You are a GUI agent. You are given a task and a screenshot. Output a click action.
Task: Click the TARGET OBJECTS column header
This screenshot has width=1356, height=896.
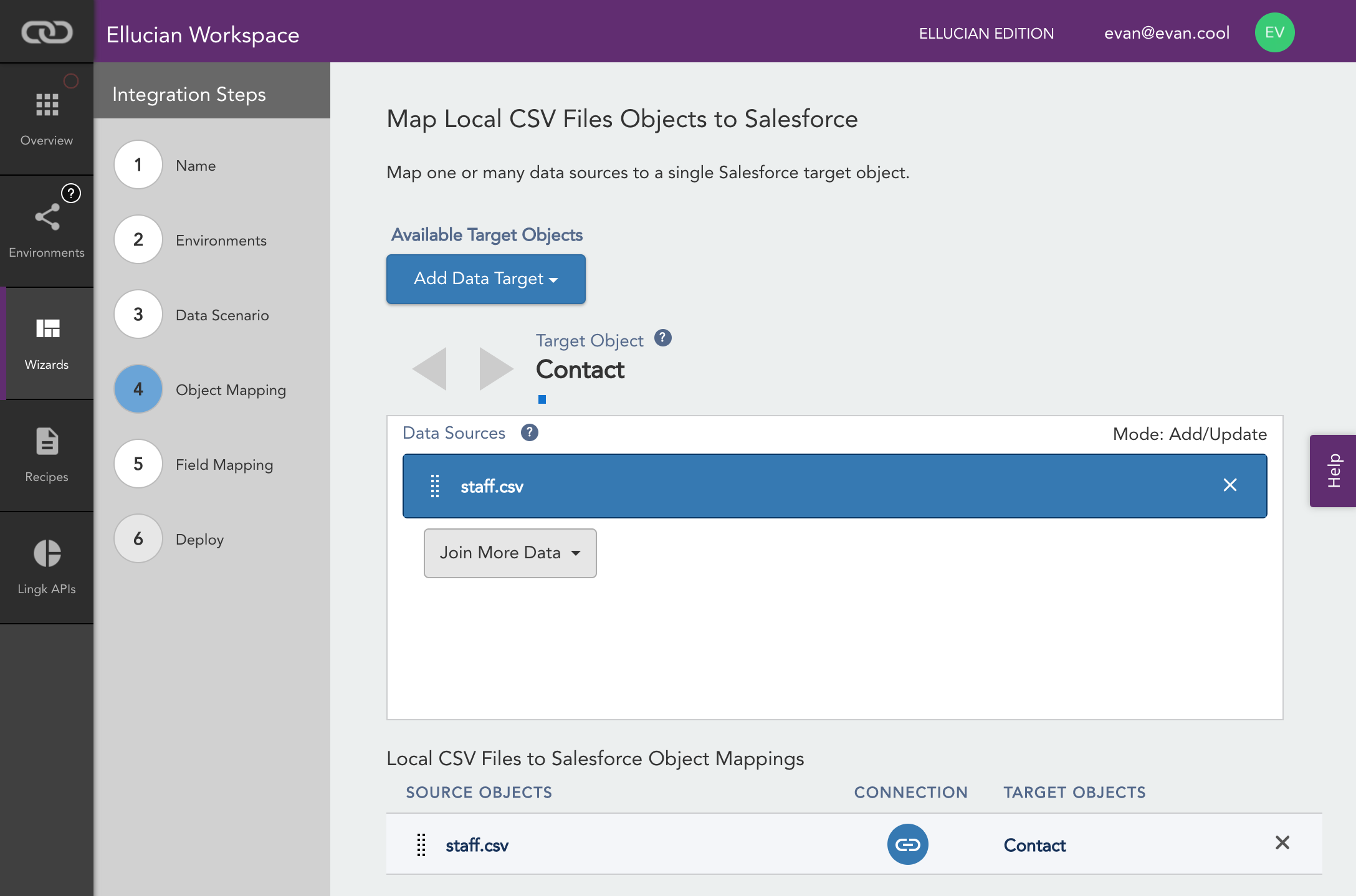pos(1075,793)
